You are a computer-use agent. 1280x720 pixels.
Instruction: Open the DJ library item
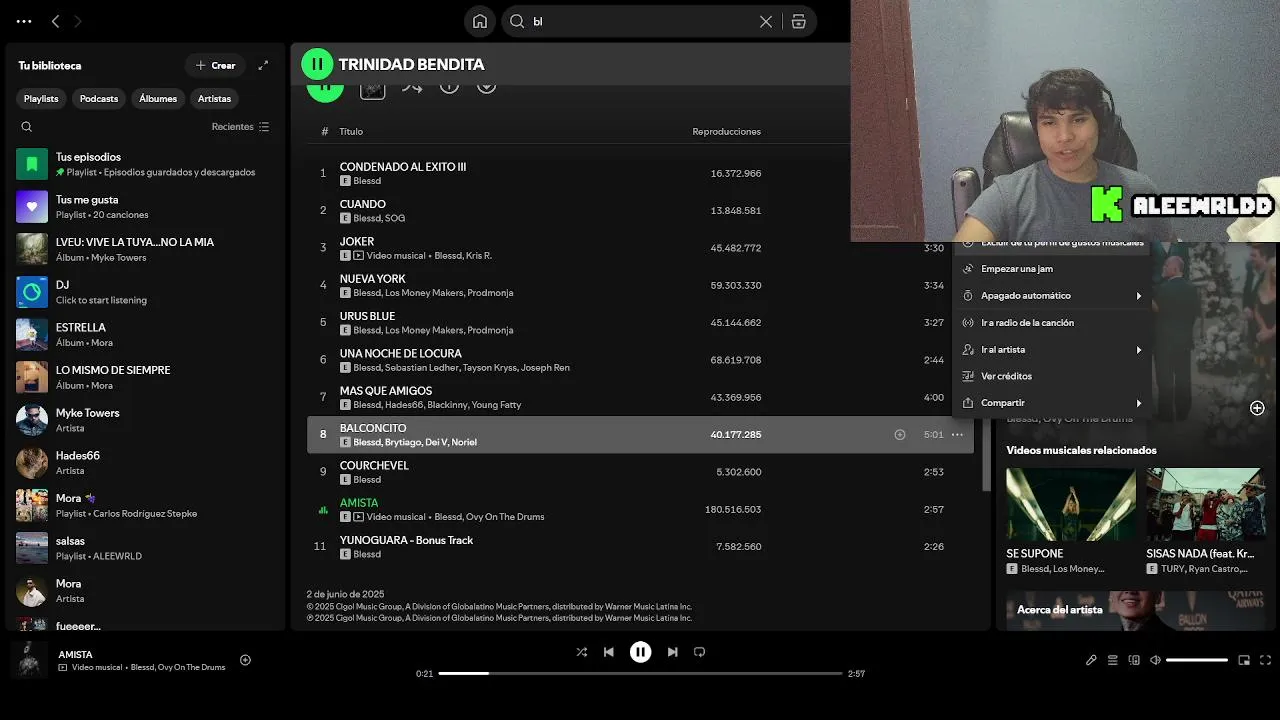pos(145,292)
